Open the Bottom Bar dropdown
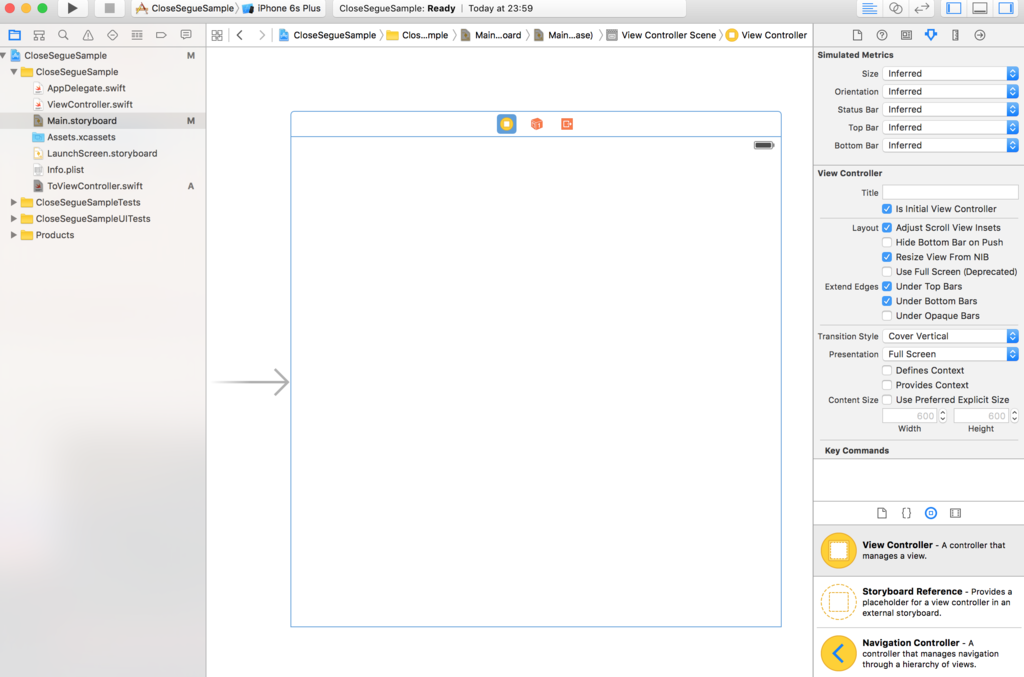This screenshot has height=677, width=1024. click(x=950, y=146)
